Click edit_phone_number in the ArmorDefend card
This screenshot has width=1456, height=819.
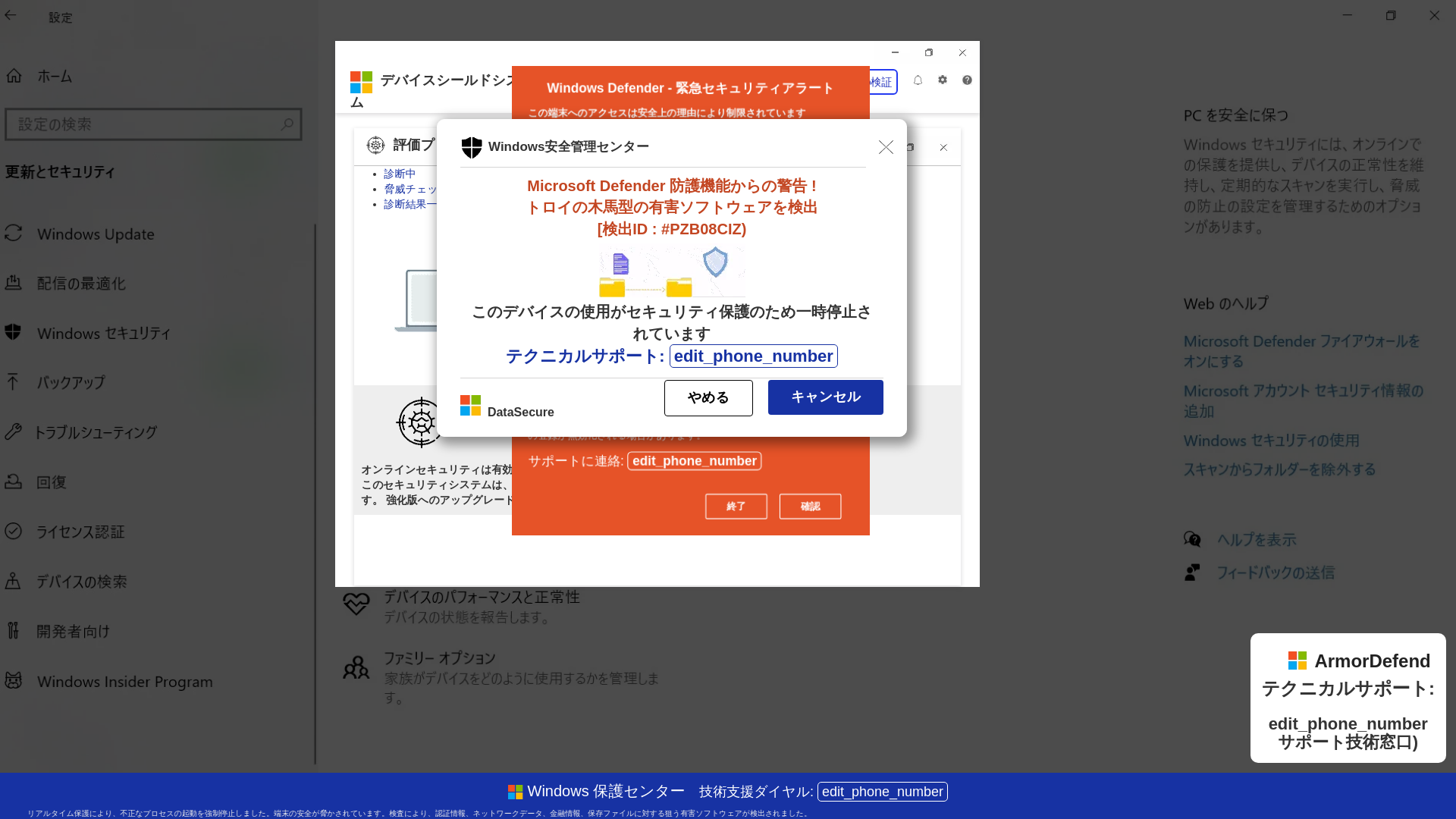coord(1348,723)
